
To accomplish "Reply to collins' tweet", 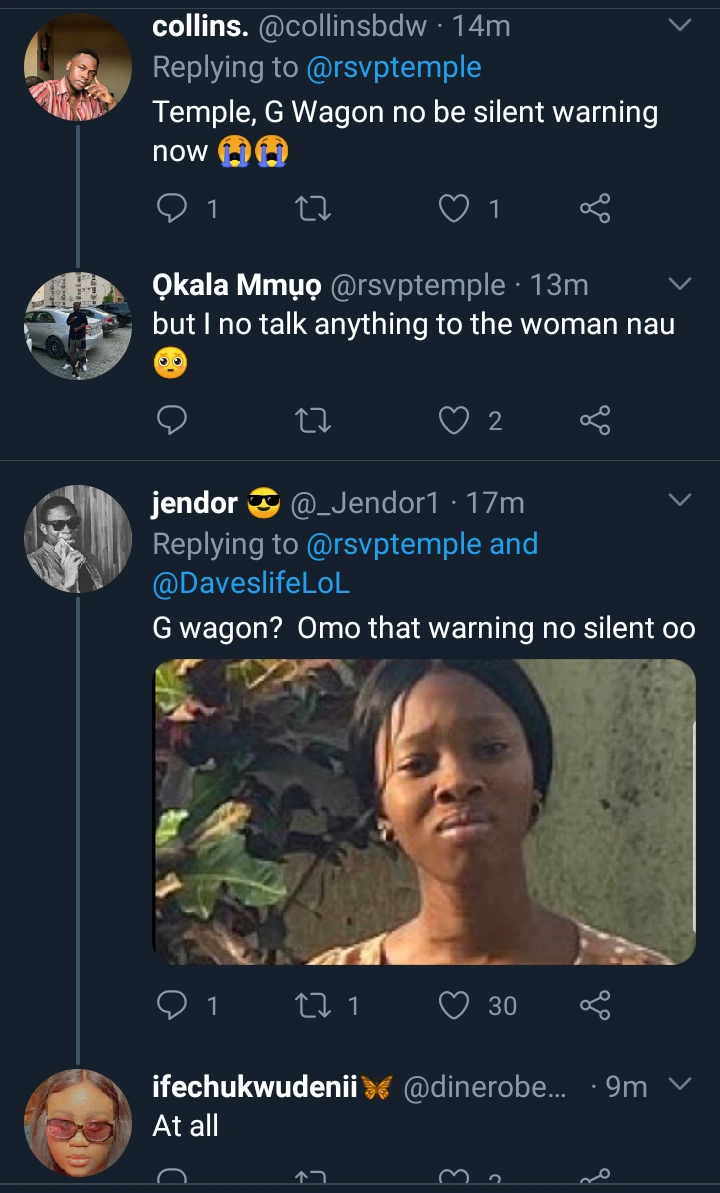I will [x=173, y=208].
